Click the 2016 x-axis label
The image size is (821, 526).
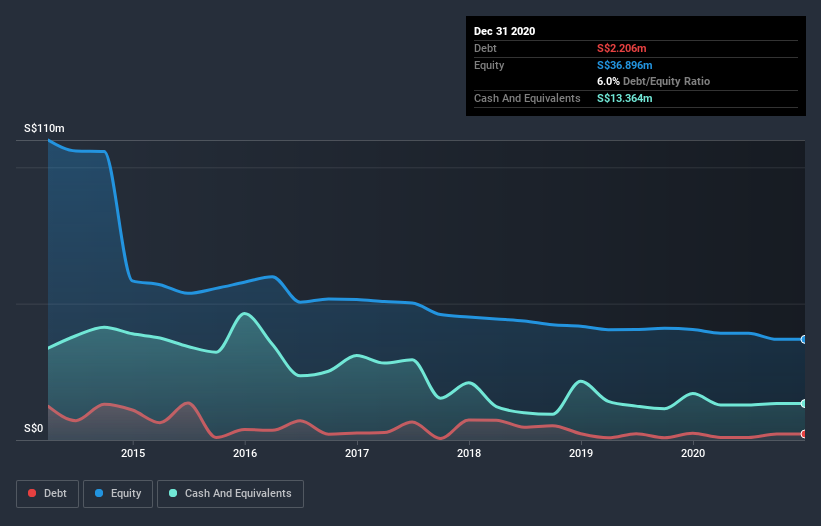point(245,453)
